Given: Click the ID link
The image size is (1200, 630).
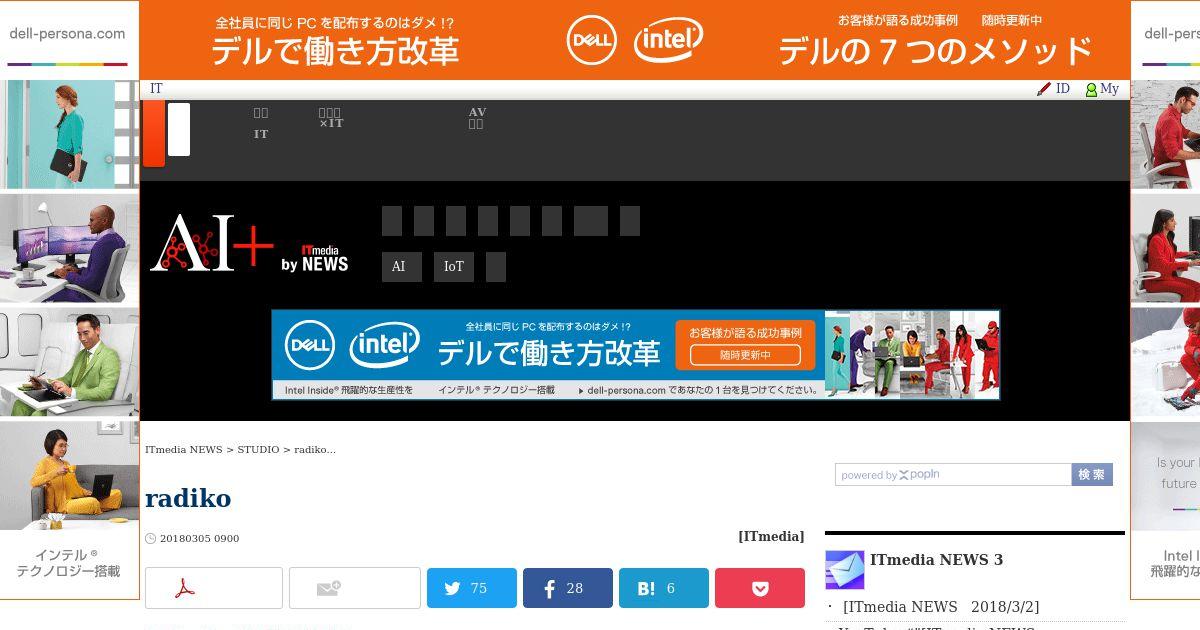Looking at the screenshot, I should (1063, 89).
